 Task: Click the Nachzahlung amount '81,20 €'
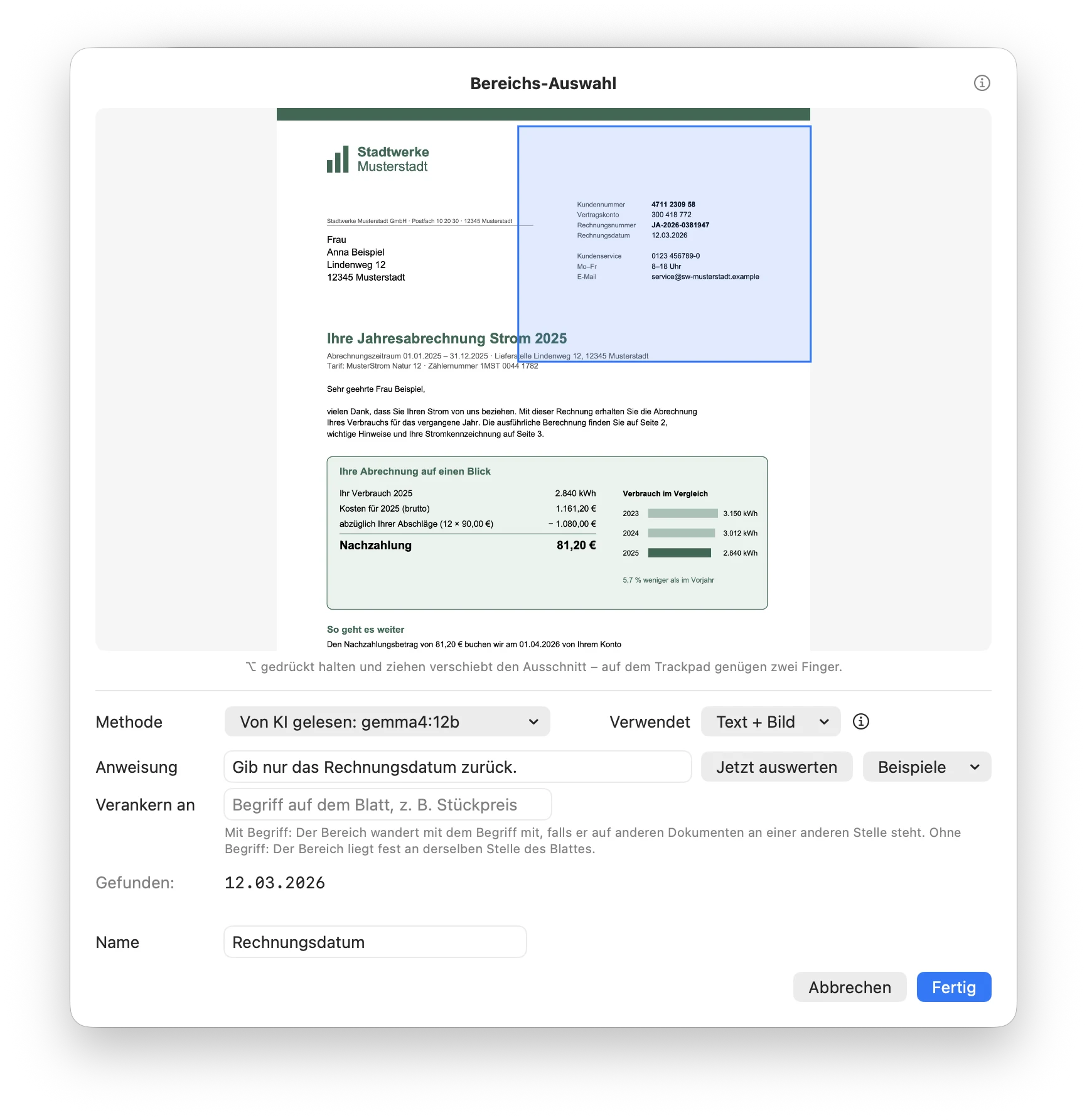[x=576, y=545]
